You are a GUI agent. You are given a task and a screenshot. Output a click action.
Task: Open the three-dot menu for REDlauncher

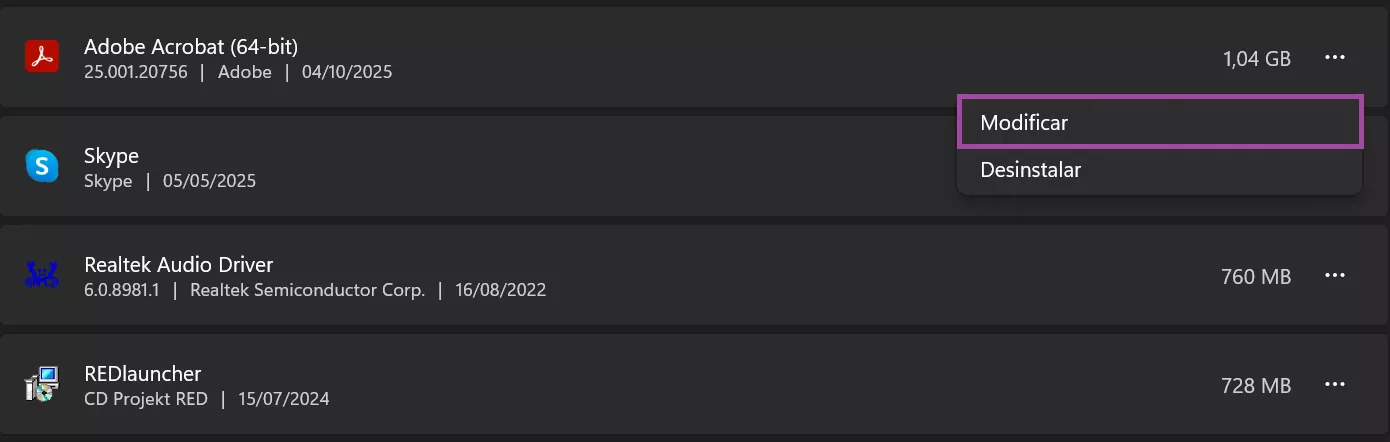click(1335, 385)
